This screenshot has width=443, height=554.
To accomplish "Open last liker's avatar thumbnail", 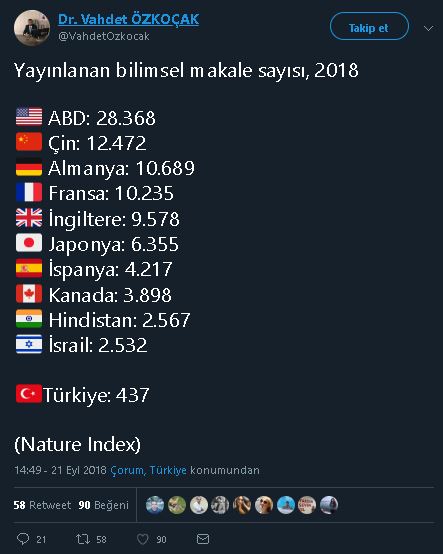I will click(x=329, y=505).
